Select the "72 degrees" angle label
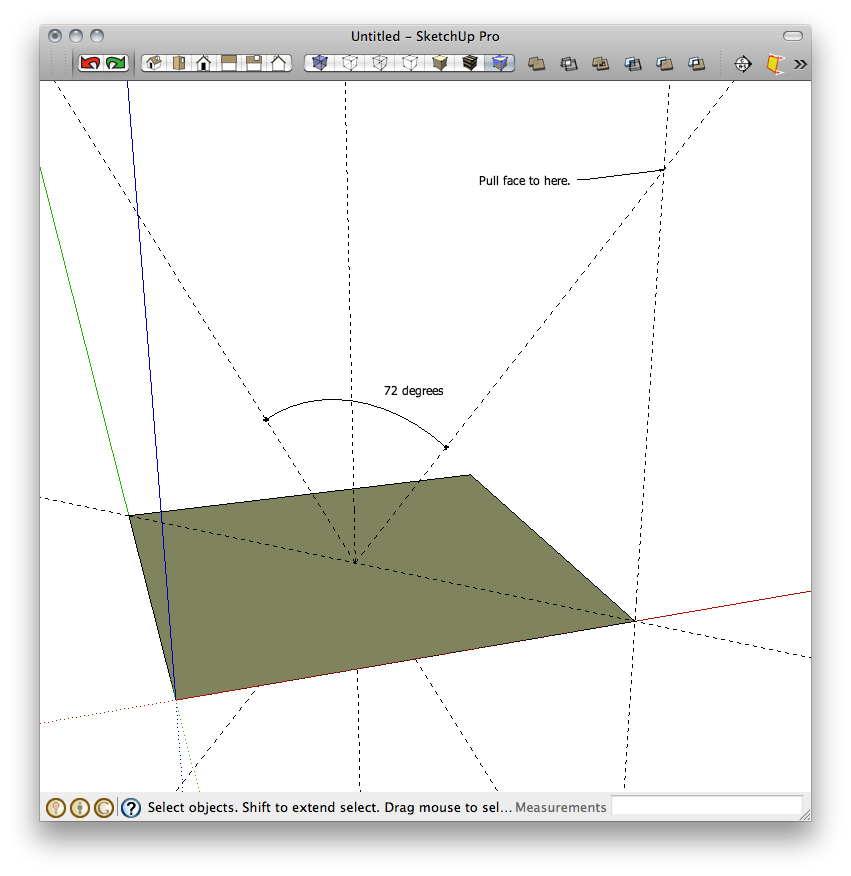This screenshot has height=876, width=851. (x=413, y=391)
